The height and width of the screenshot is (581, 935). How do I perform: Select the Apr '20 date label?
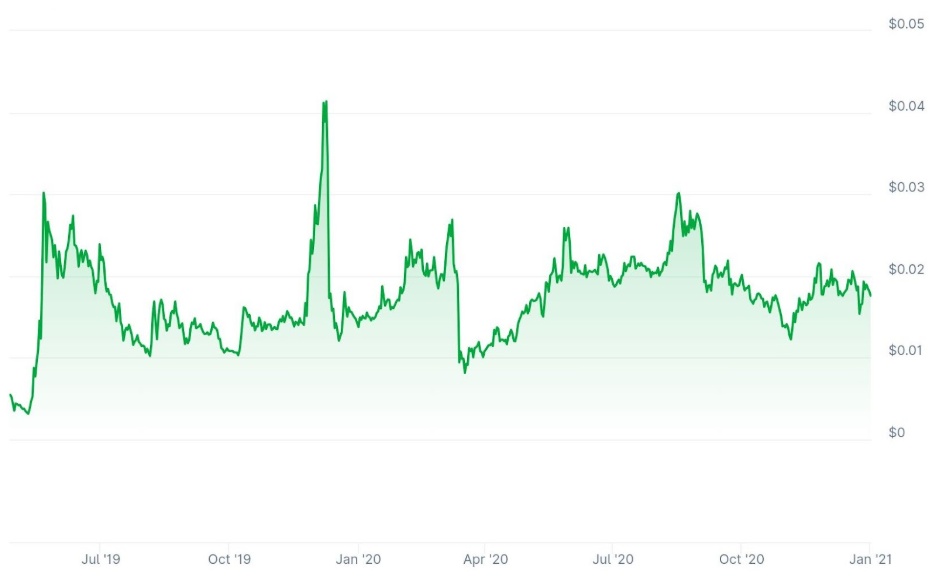(485, 559)
